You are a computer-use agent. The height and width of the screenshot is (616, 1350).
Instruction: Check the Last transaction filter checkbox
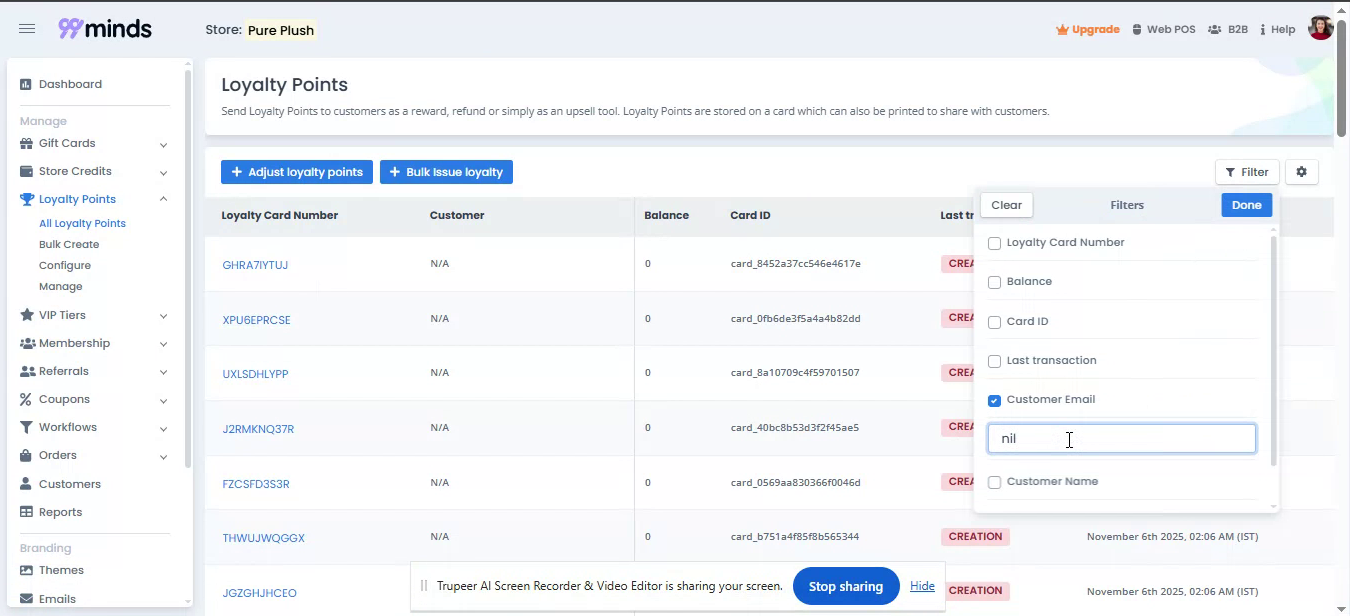994,361
